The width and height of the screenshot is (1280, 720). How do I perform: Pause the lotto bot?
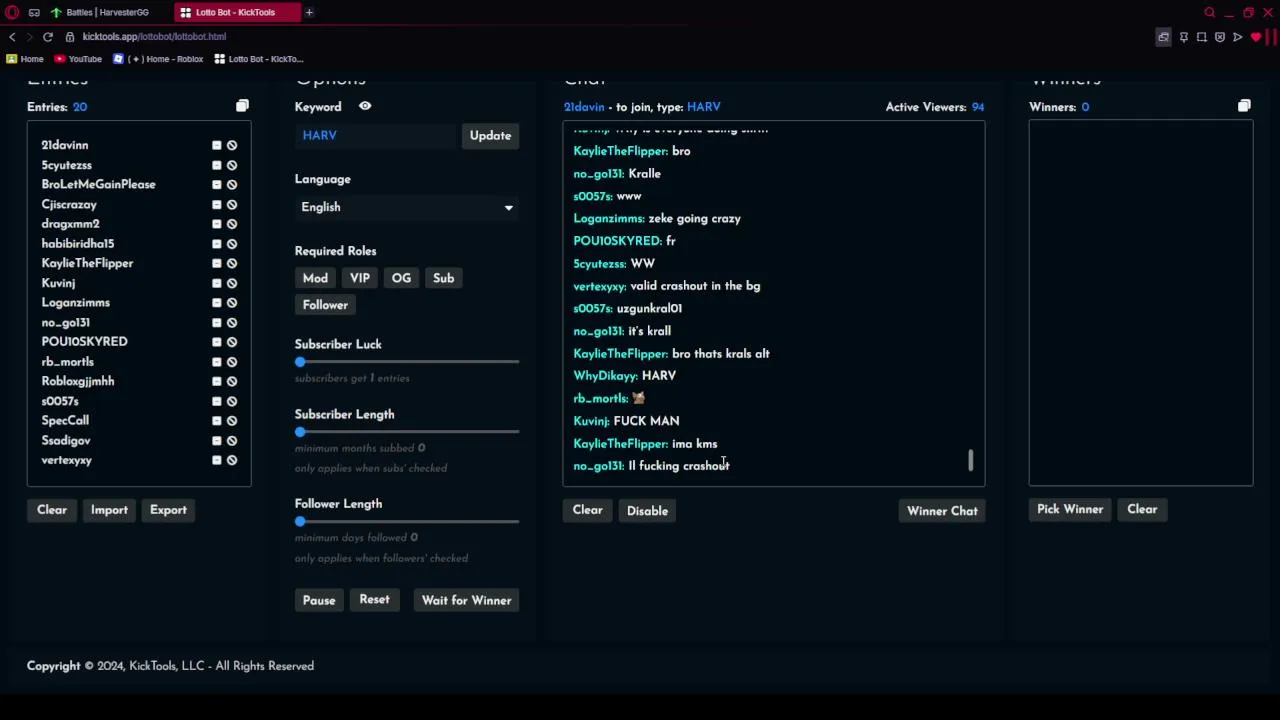coord(319,600)
